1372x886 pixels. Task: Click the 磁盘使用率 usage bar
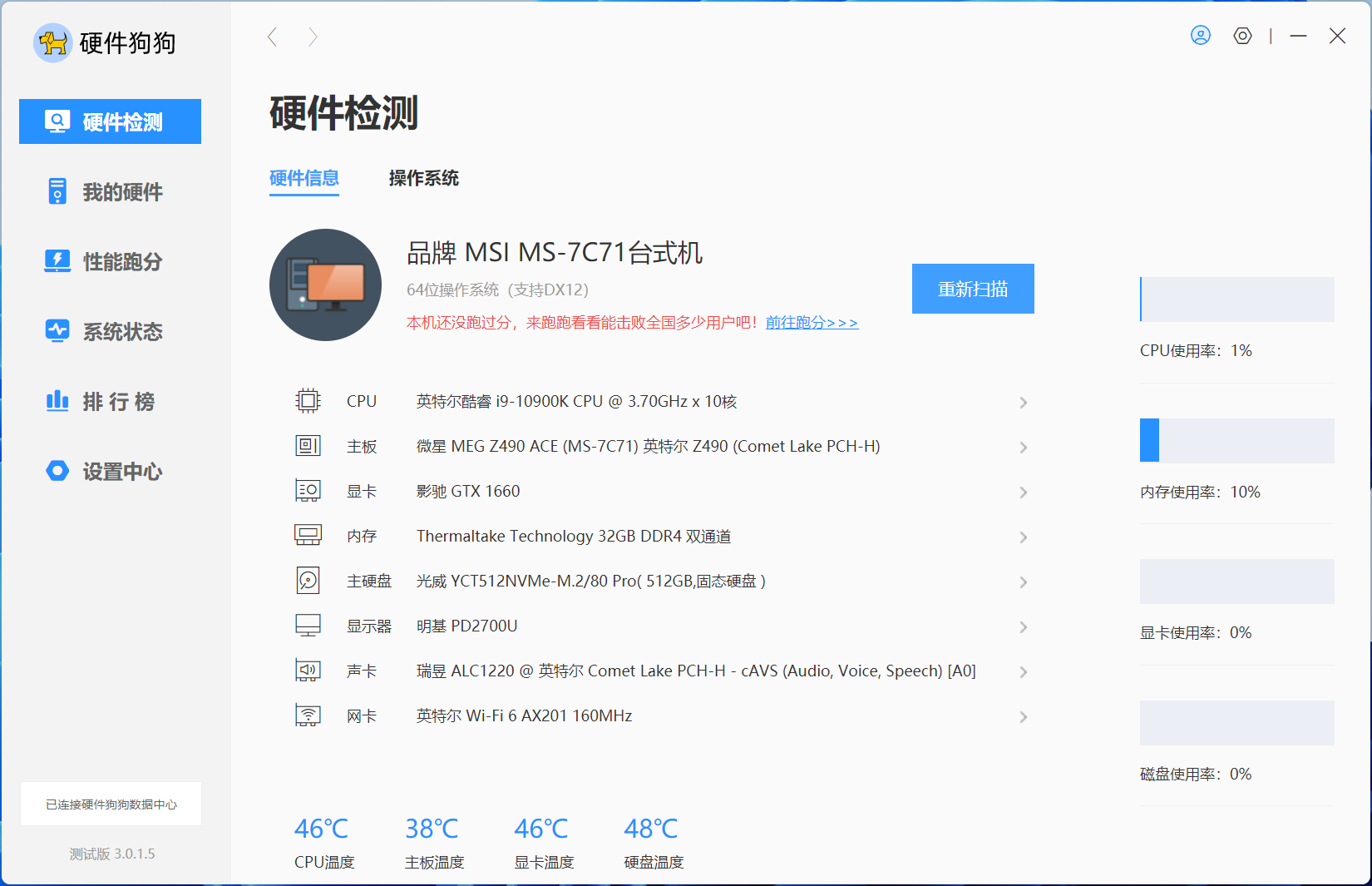pos(1237,723)
